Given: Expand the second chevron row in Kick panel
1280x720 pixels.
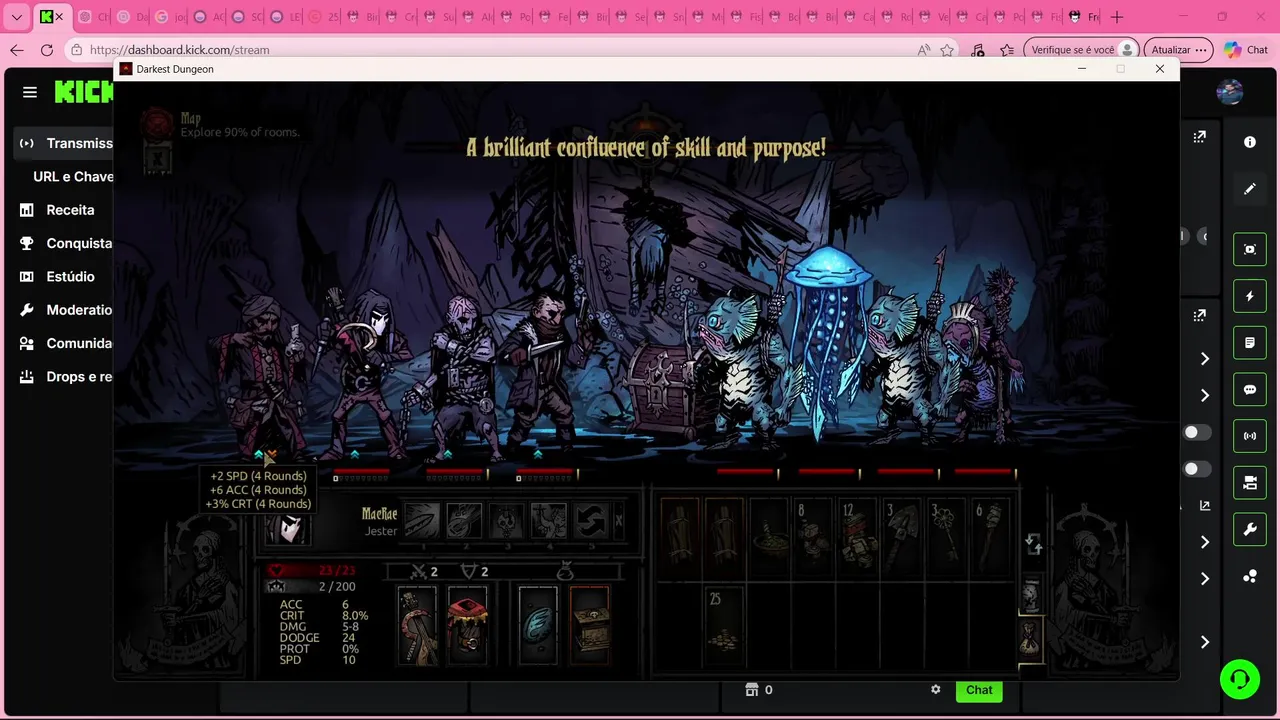Looking at the screenshot, I should click(1205, 395).
